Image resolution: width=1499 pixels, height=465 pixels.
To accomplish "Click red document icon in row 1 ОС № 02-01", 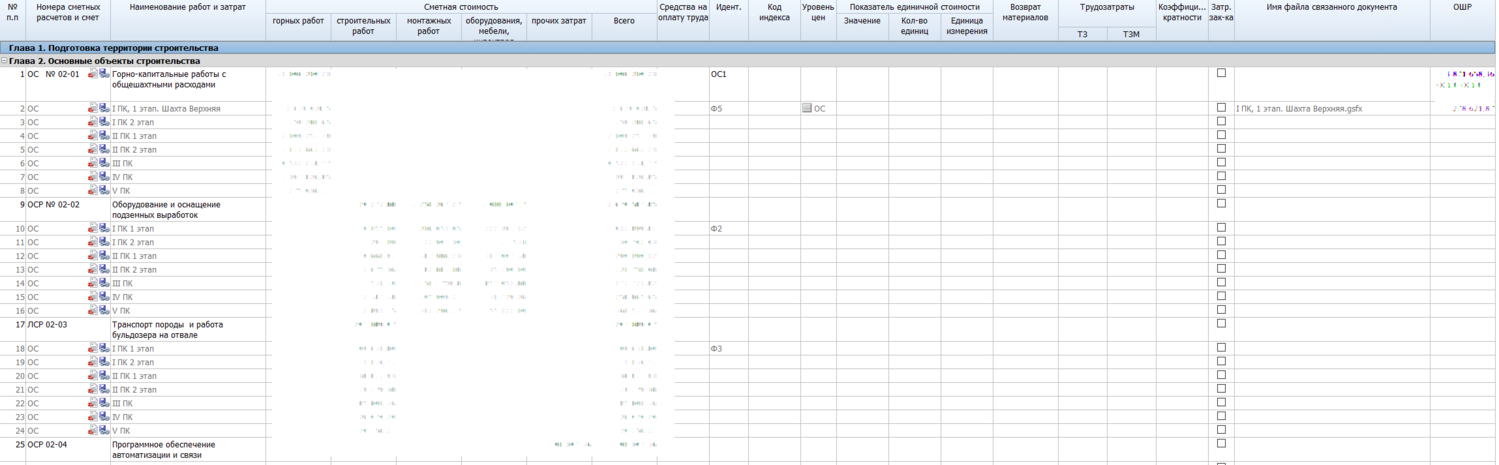I will point(93,74).
